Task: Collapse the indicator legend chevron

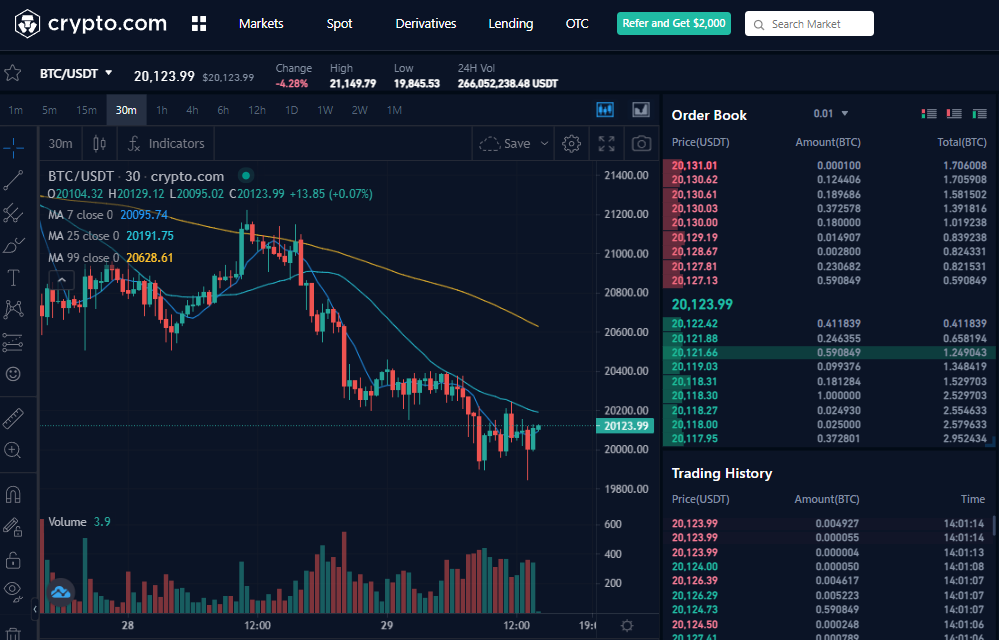Action: point(62,280)
